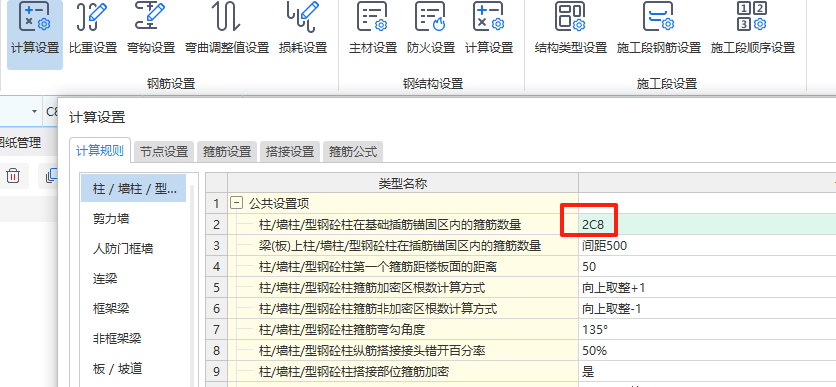Select 纵筋搭接接头错开百分率 row
Image resolution: width=836 pixels, height=387 pixels.
click(403, 351)
